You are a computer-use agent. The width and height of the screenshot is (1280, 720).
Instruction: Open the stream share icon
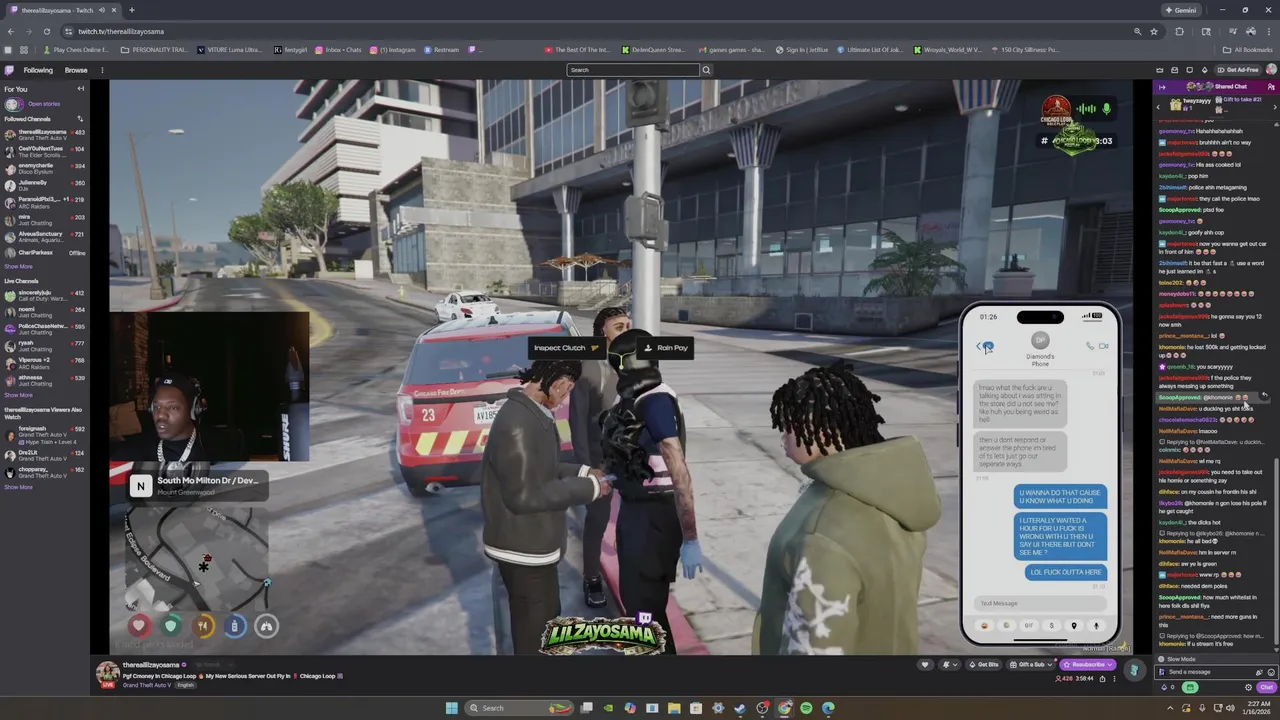pos(1103,679)
